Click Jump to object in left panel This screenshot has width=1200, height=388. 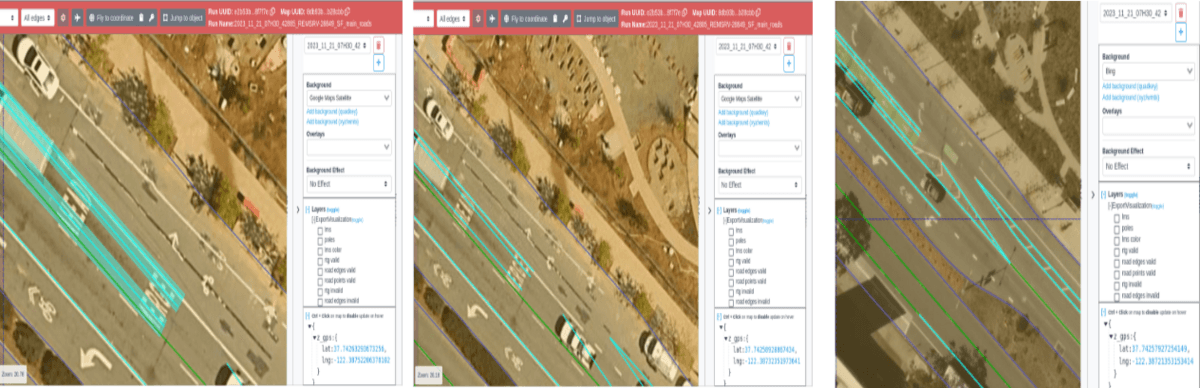183,18
